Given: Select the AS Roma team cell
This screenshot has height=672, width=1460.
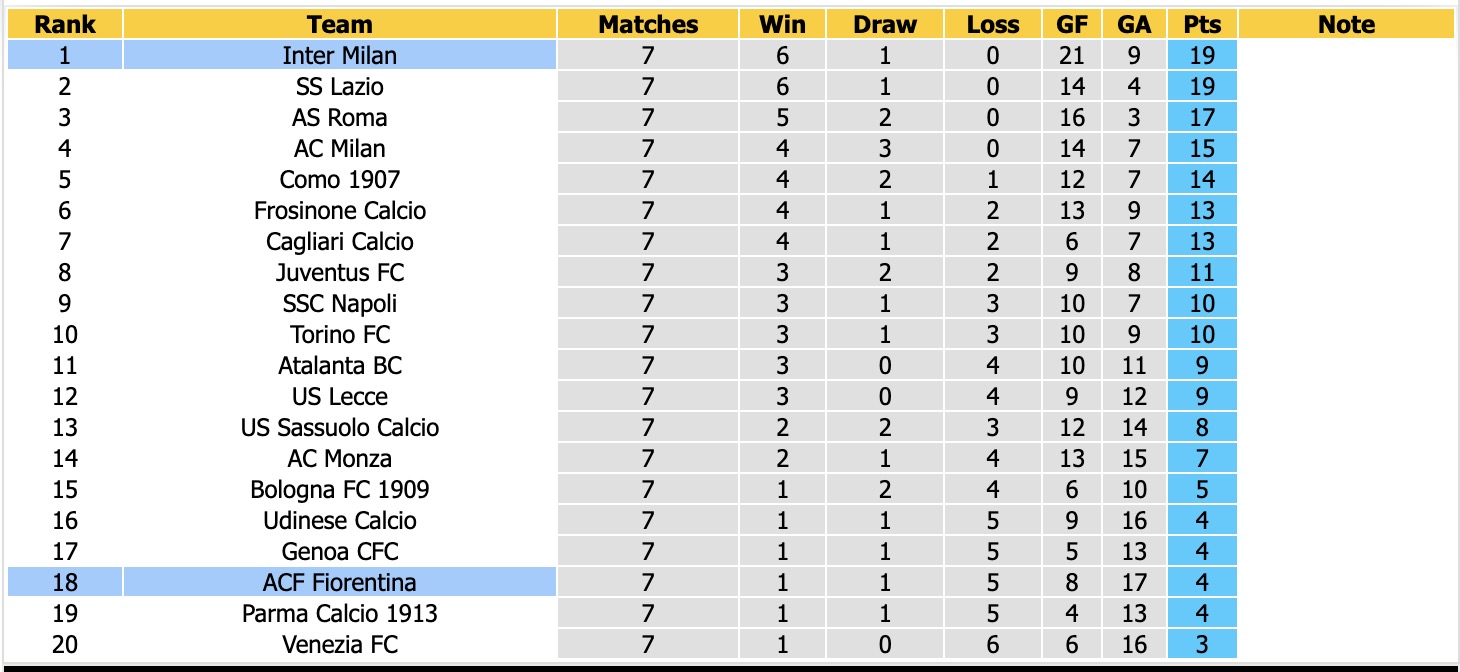Looking at the screenshot, I should pyautogui.click(x=340, y=117).
